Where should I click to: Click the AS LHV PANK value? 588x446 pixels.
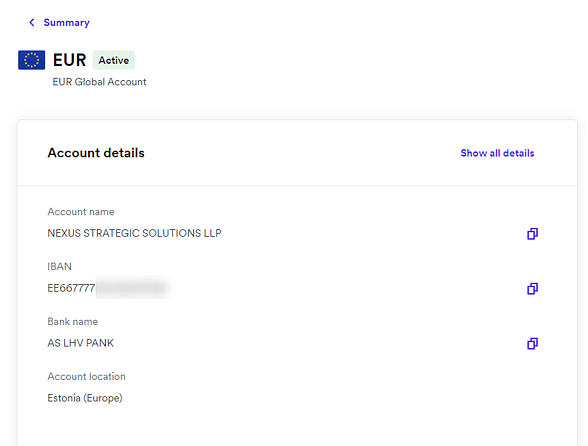(x=80, y=343)
